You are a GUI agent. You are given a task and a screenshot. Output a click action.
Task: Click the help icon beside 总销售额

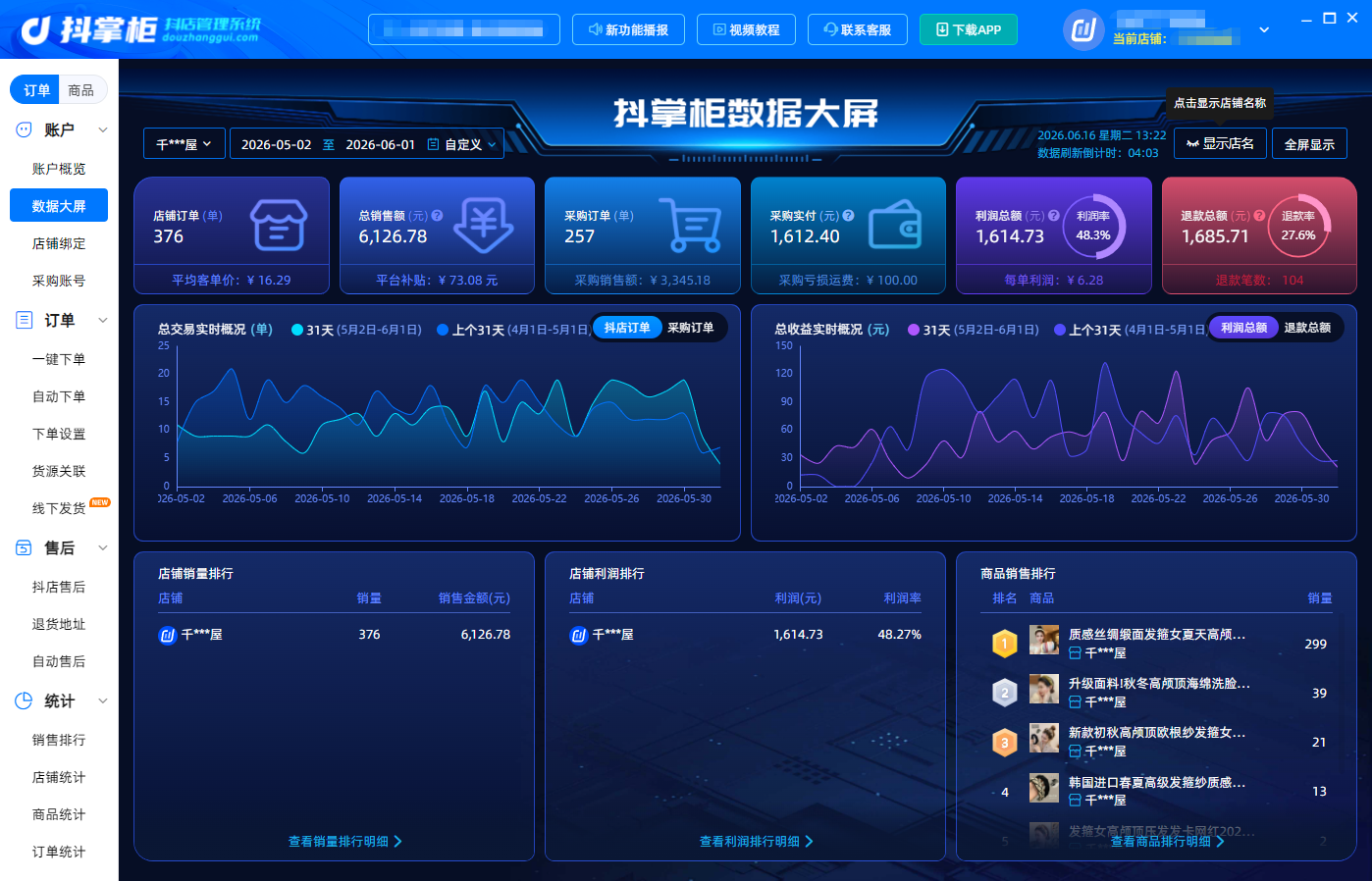click(437, 216)
